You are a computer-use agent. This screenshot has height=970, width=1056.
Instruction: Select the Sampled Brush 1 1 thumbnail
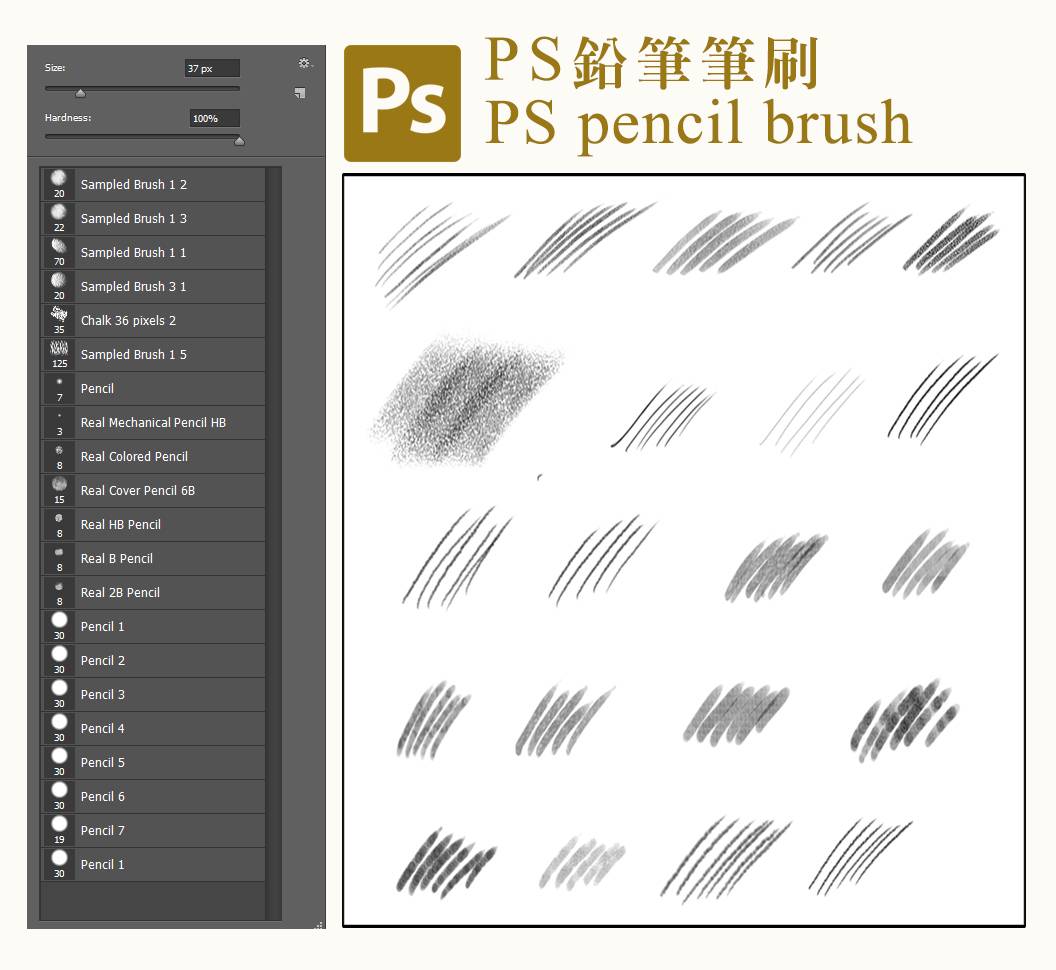(59, 253)
